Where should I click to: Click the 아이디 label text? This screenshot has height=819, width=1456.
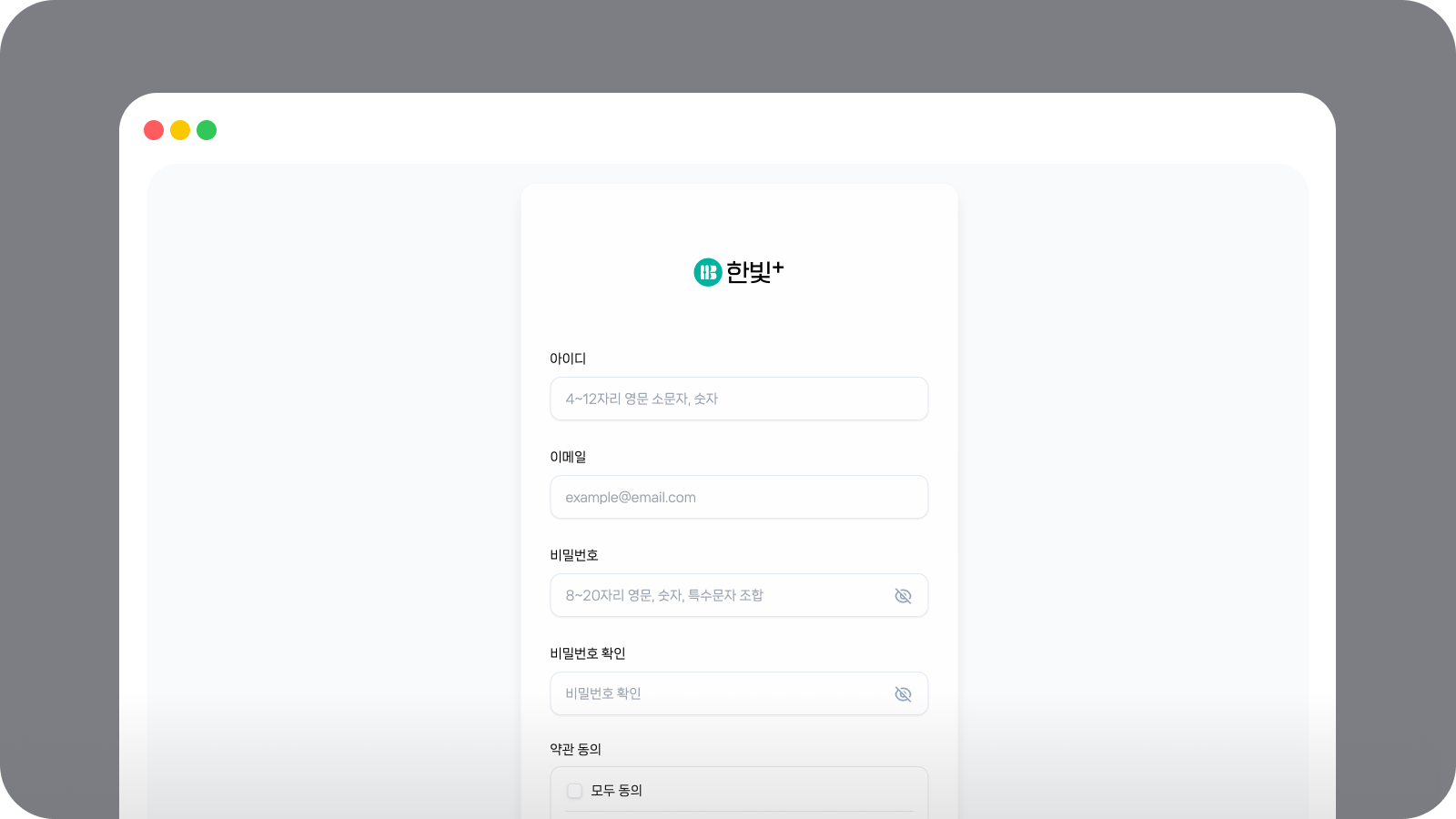[568, 359]
